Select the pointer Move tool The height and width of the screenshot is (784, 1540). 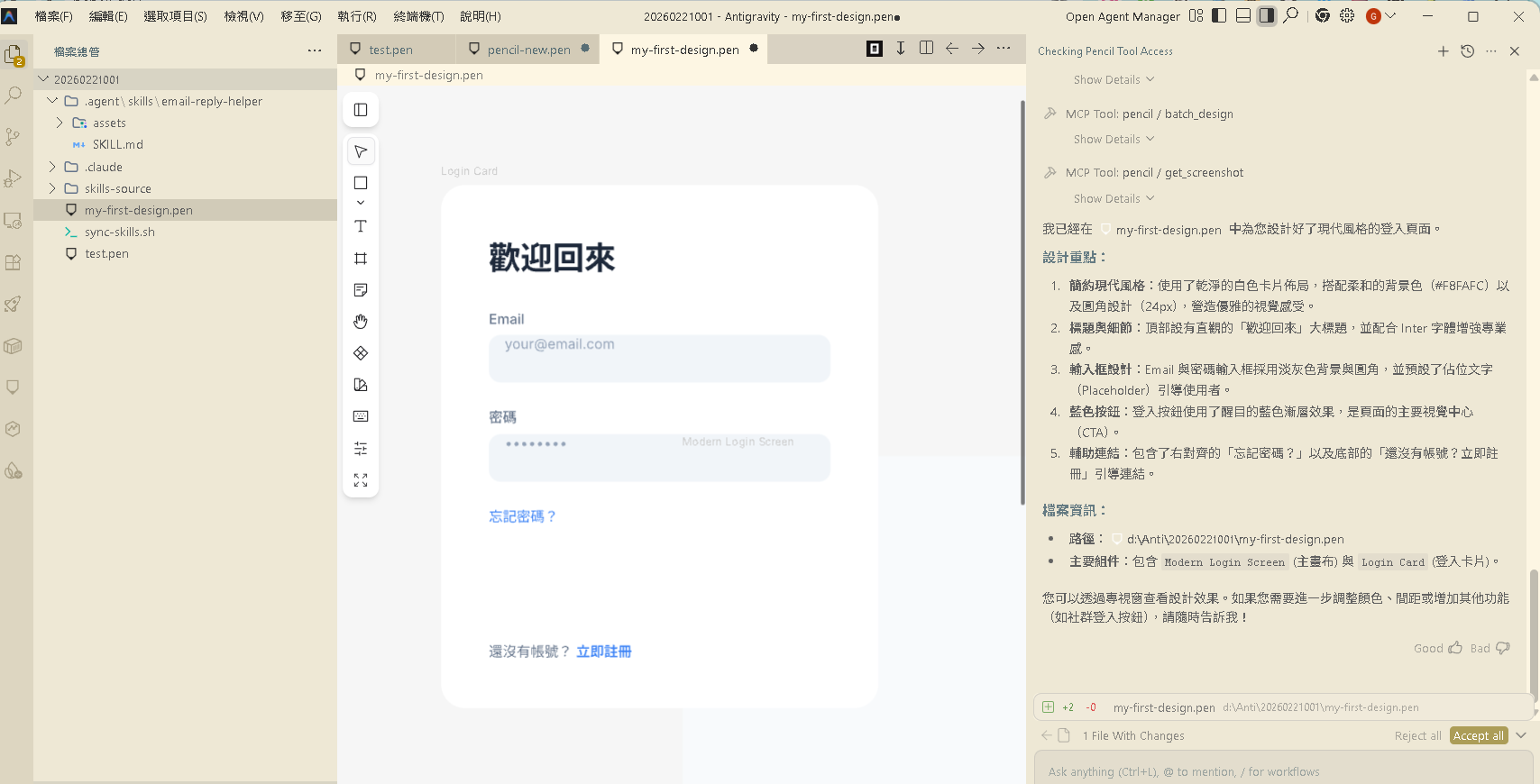click(x=361, y=151)
